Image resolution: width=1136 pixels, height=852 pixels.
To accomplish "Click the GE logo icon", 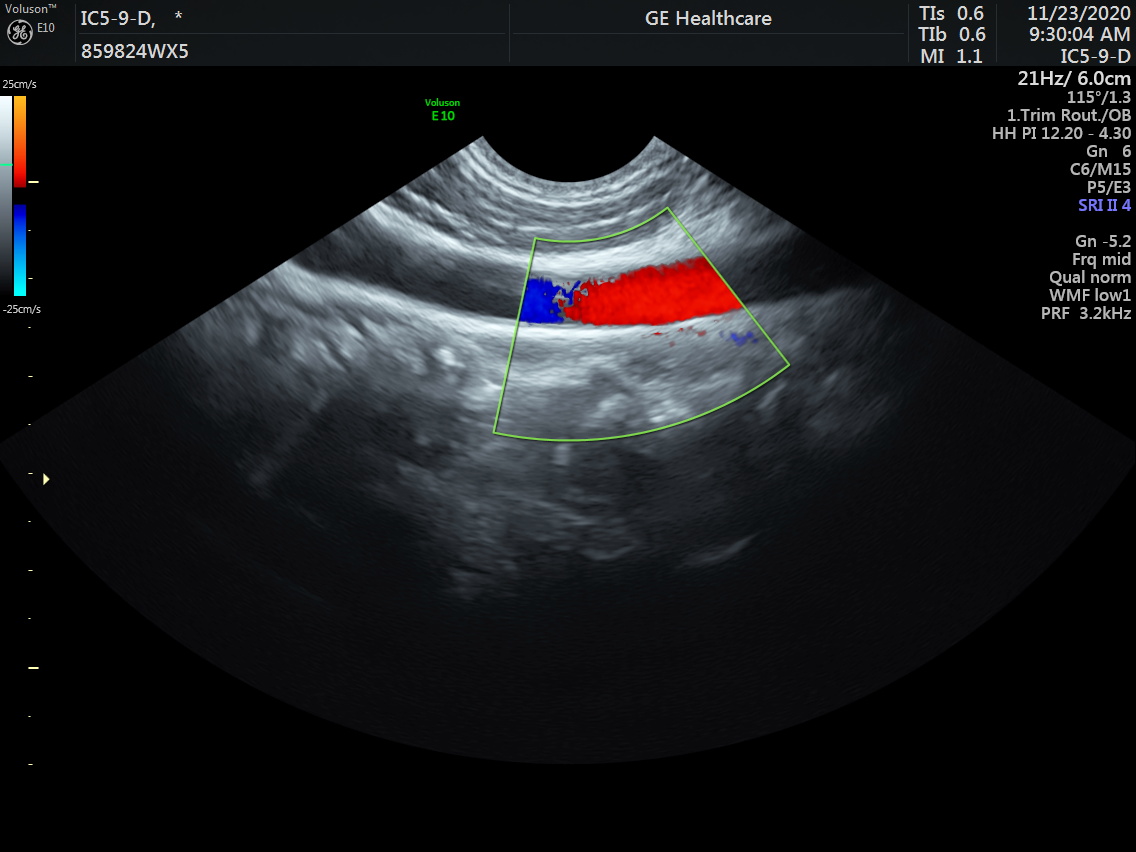I will (x=20, y=32).
